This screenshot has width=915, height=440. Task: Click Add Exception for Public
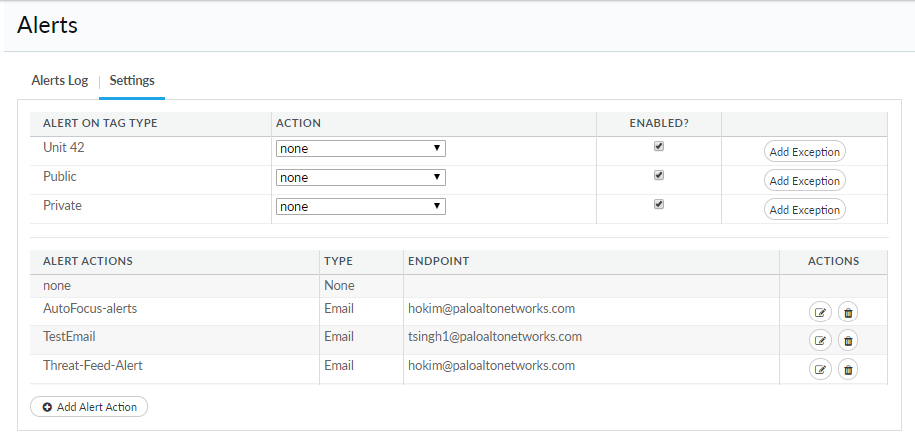click(804, 181)
